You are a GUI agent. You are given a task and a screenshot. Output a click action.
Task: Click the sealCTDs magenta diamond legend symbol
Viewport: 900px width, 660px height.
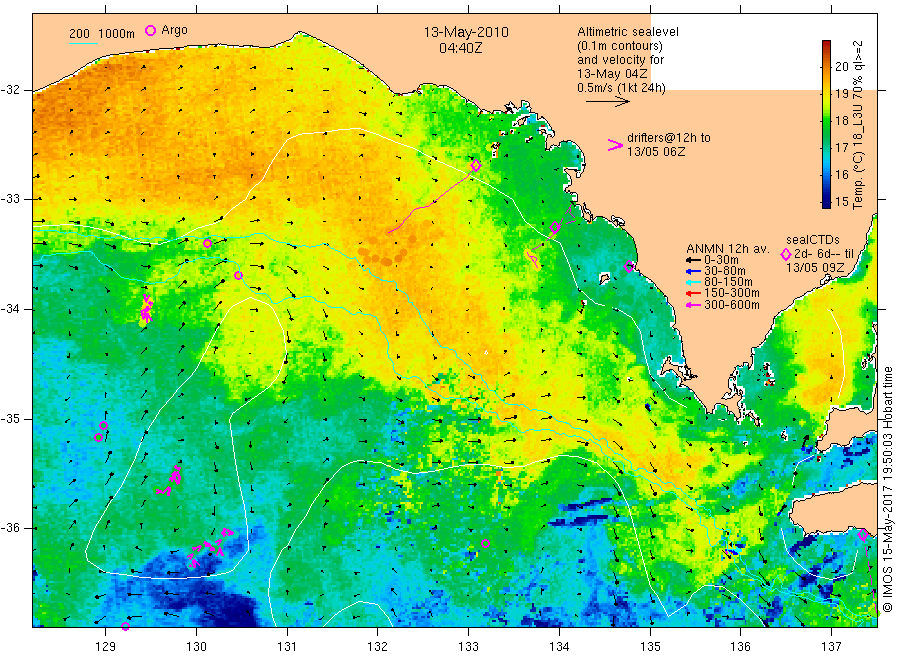[x=786, y=254]
